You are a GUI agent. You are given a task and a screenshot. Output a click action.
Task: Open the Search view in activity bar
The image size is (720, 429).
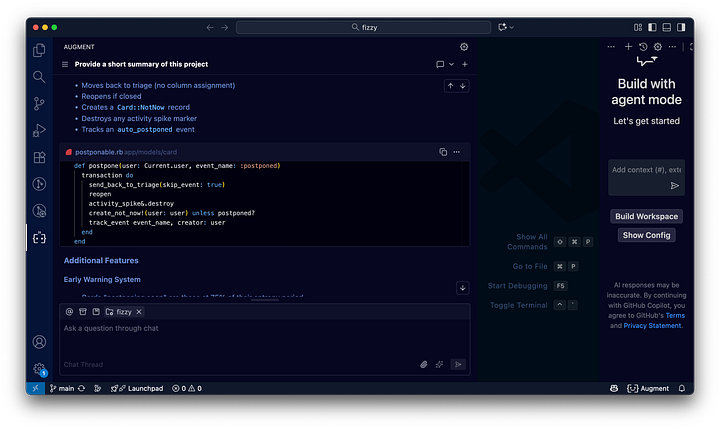click(39, 77)
